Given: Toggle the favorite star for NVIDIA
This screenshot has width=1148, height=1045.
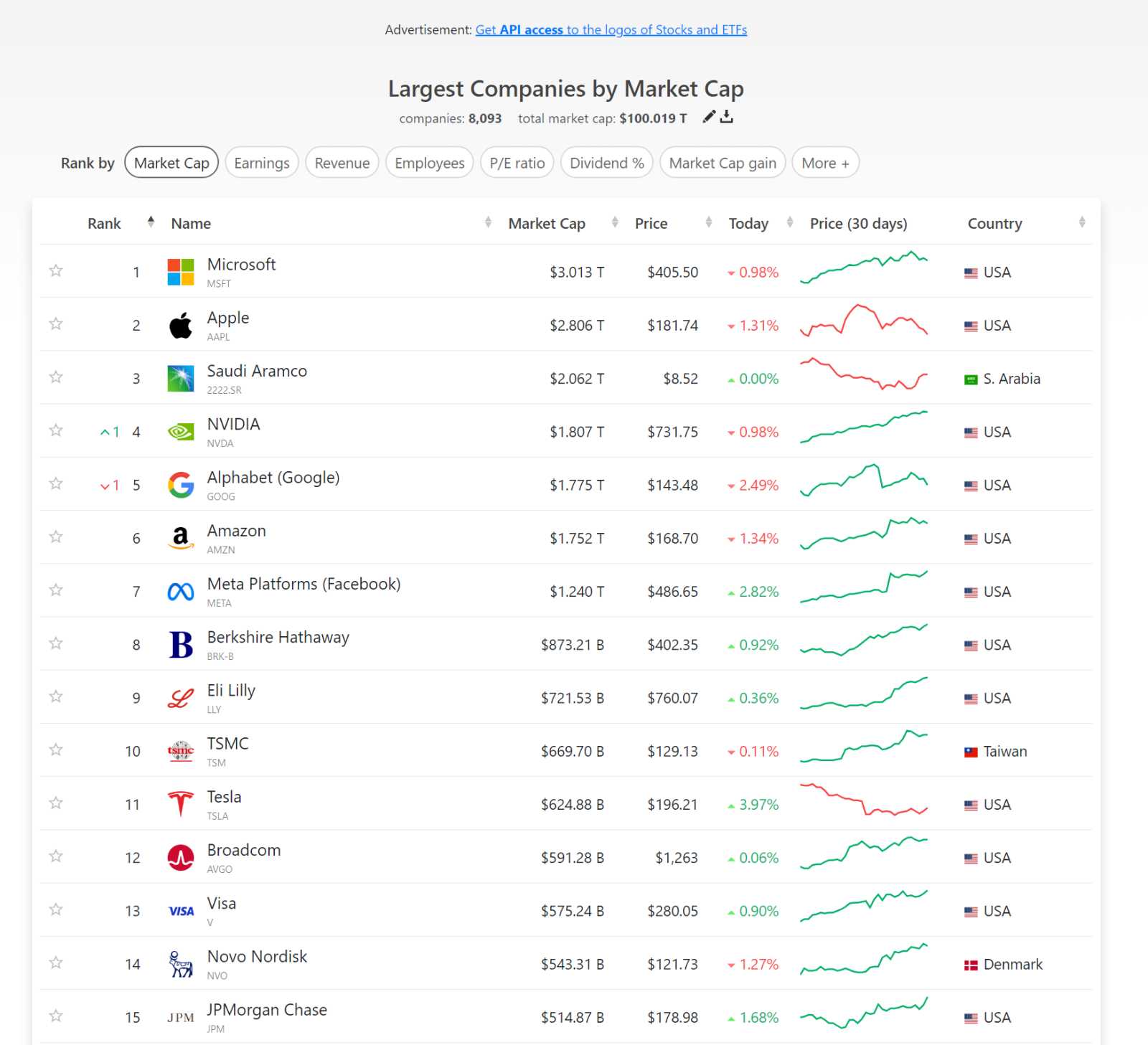Looking at the screenshot, I should pyautogui.click(x=56, y=430).
